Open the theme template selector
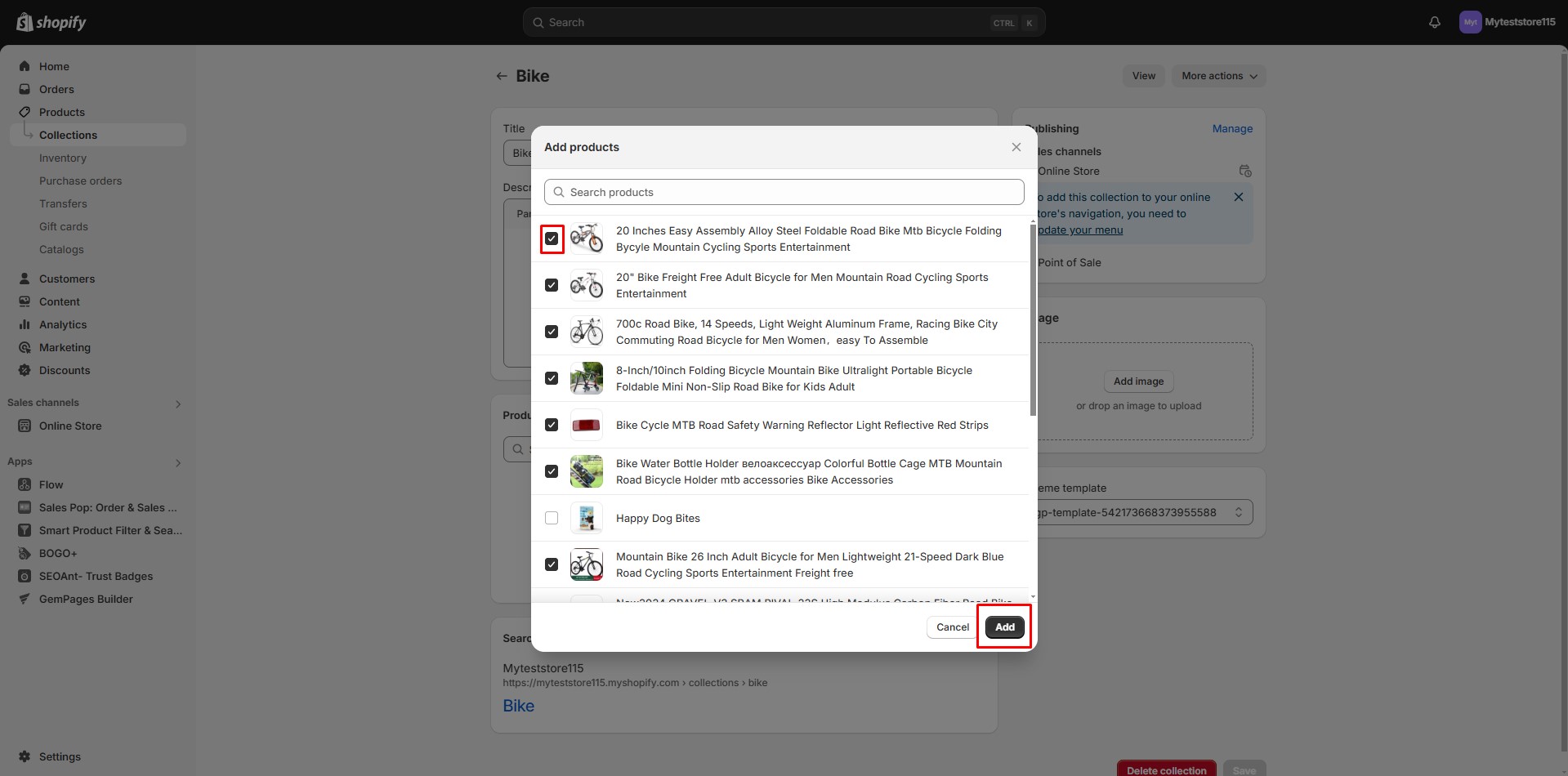The height and width of the screenshot is (776, 1568). pos(1144,512)
